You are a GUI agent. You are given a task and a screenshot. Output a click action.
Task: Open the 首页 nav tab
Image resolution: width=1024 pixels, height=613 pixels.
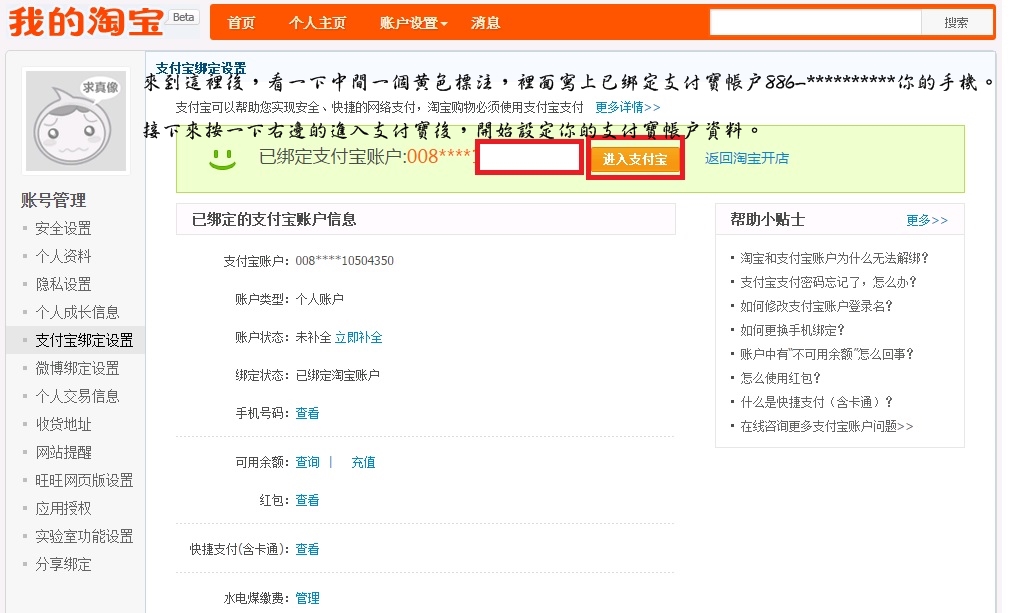point(241,23)
